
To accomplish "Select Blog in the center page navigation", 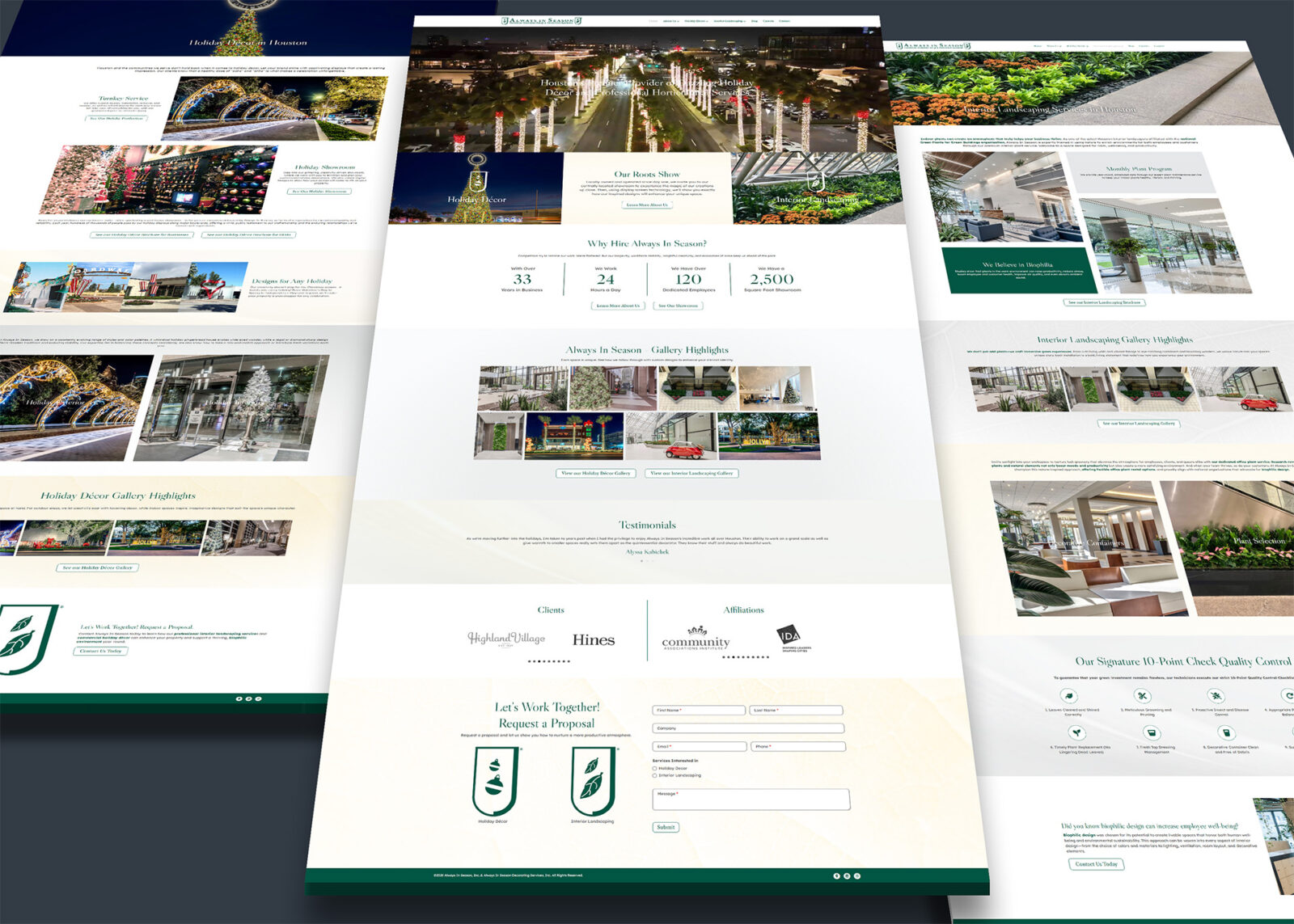I will (x=755, y=21).
